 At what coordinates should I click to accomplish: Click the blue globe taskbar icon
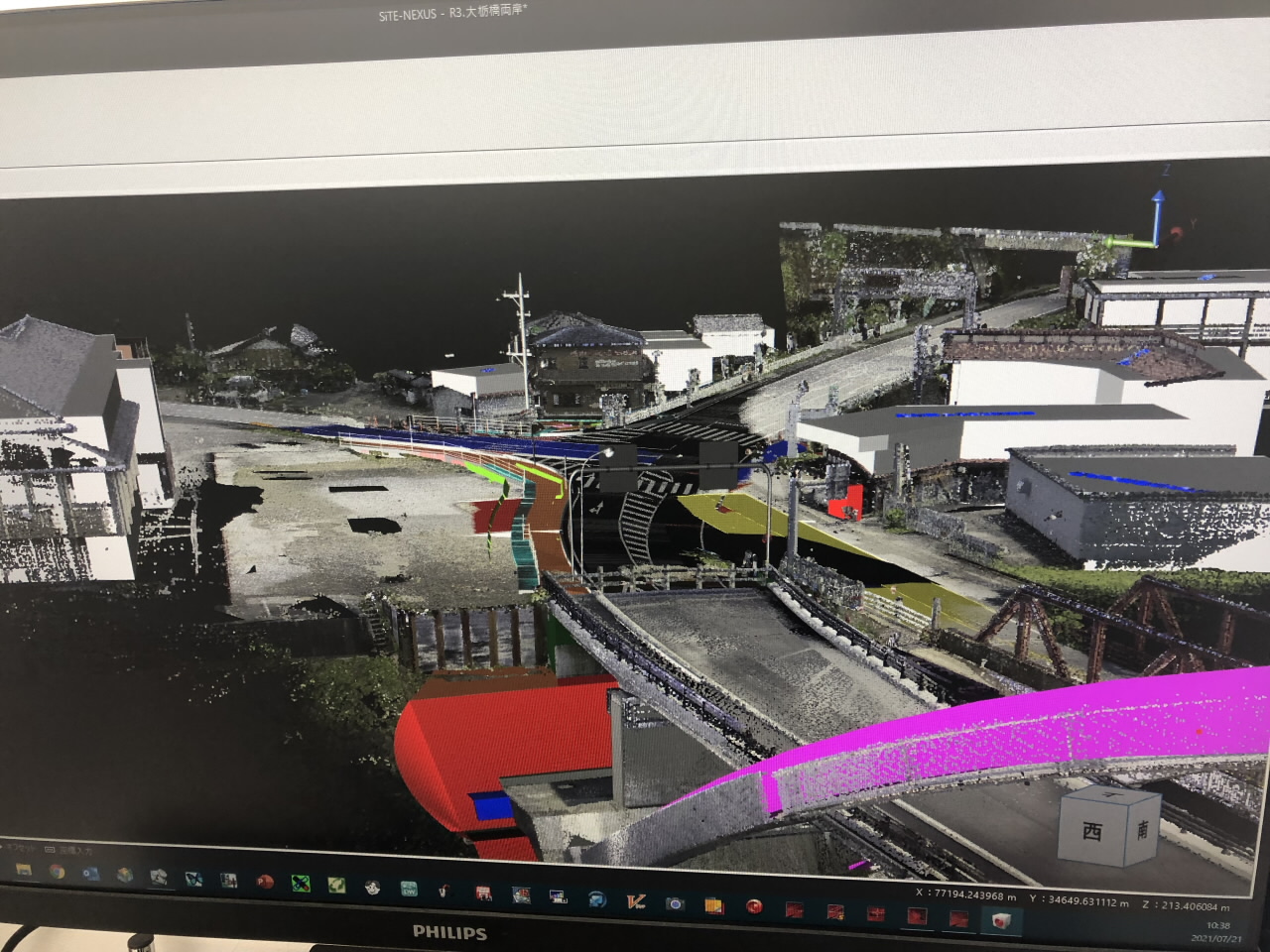pos(596,898)
